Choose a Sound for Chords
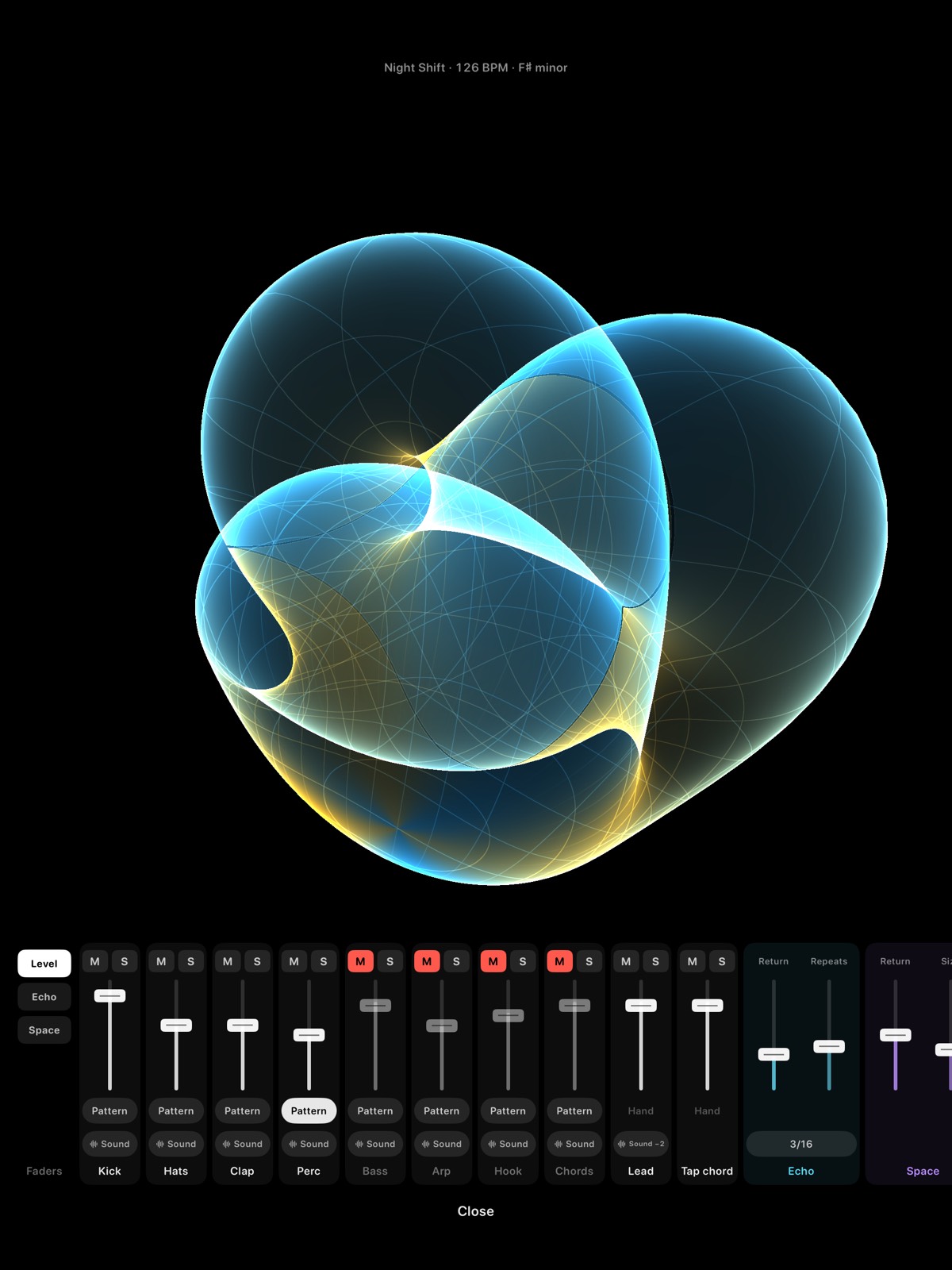The image size is (952, 1270). pyautogui.click(x=574, y=1144)
